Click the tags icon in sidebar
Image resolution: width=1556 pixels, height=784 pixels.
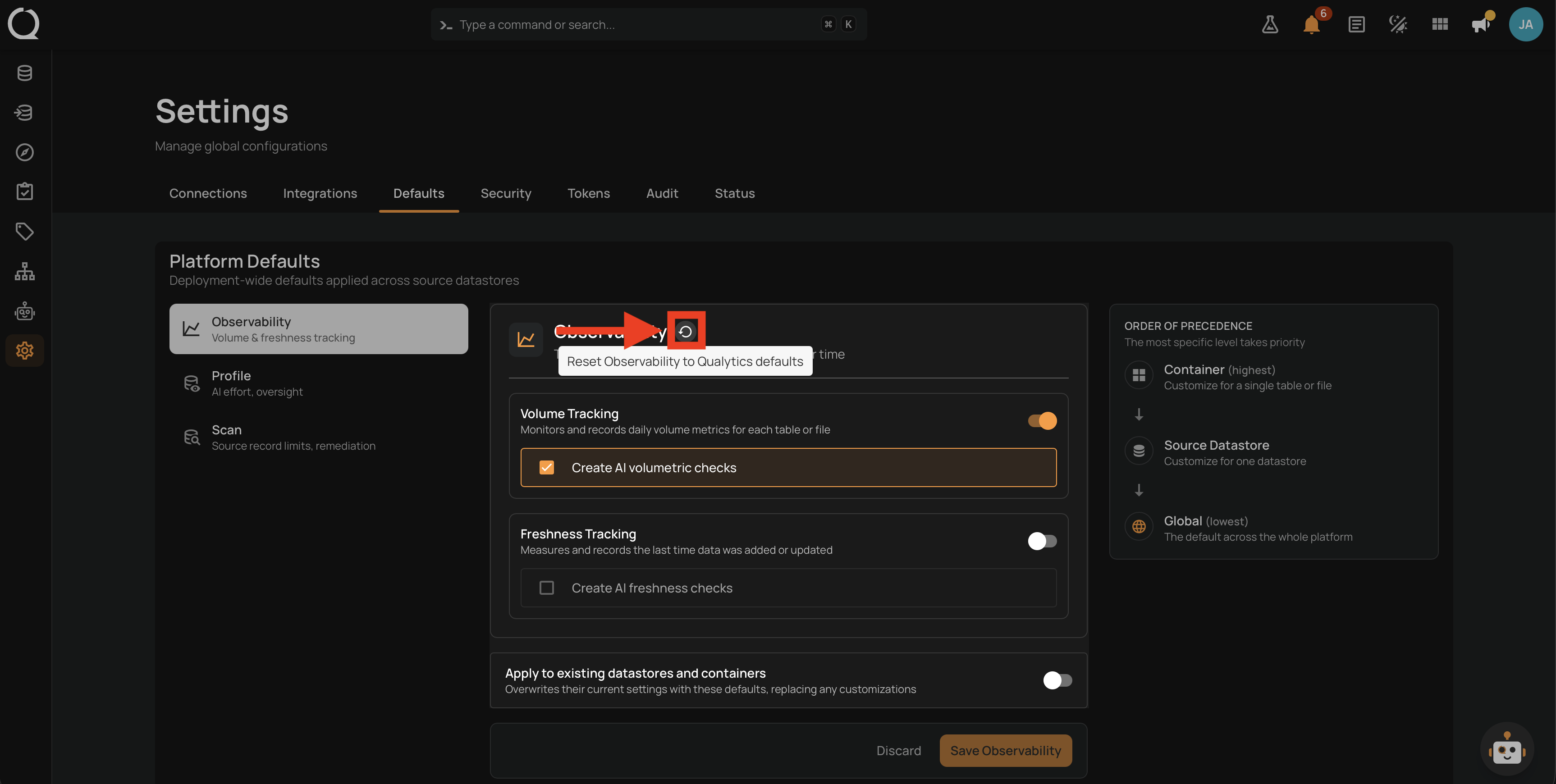coord(25,231)
